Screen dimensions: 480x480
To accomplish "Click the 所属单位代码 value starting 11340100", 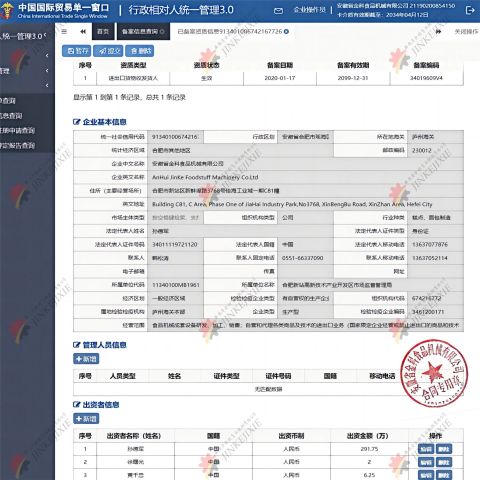I will point(175,285).
